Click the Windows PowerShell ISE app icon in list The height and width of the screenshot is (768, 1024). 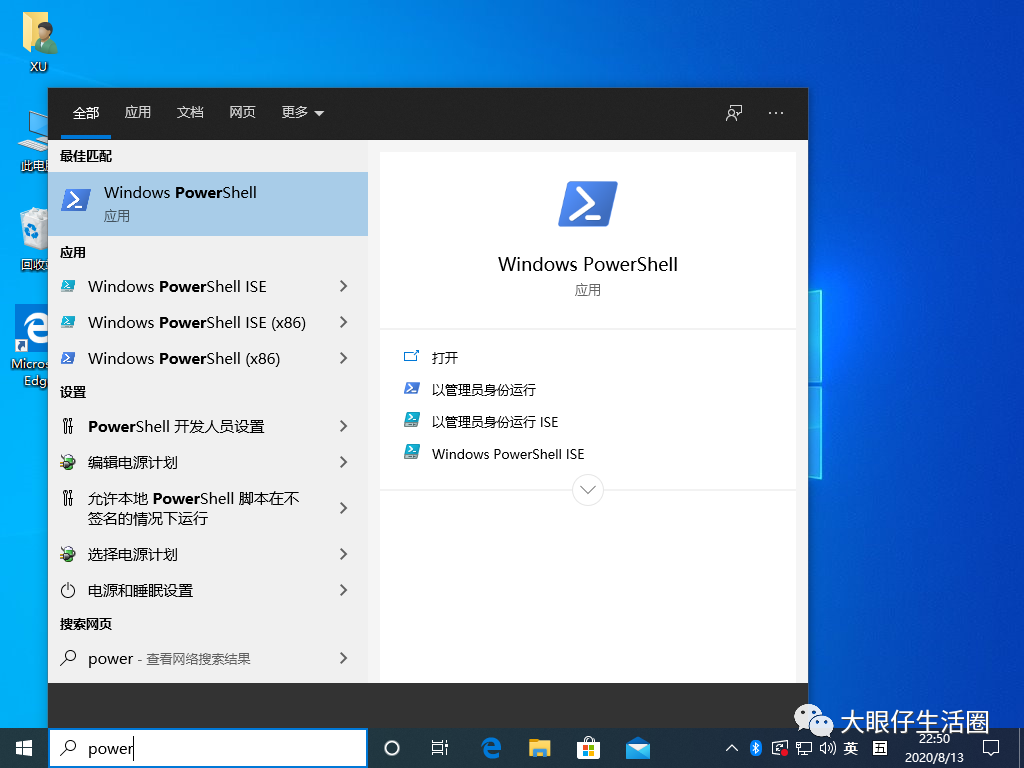pyautogui.click(x=68, y=286)
